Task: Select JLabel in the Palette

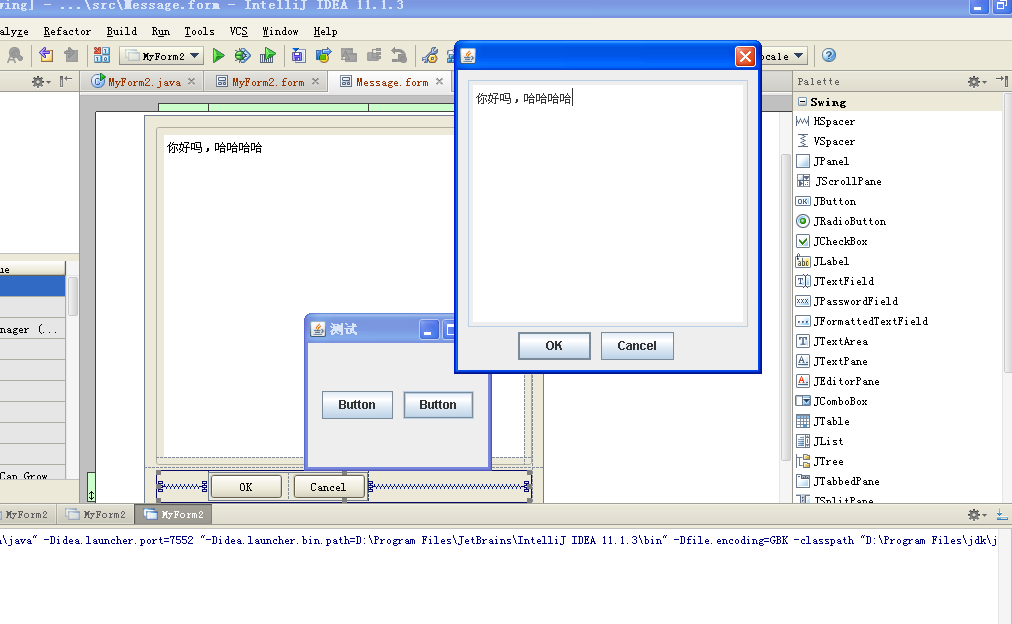Action: 822,261
